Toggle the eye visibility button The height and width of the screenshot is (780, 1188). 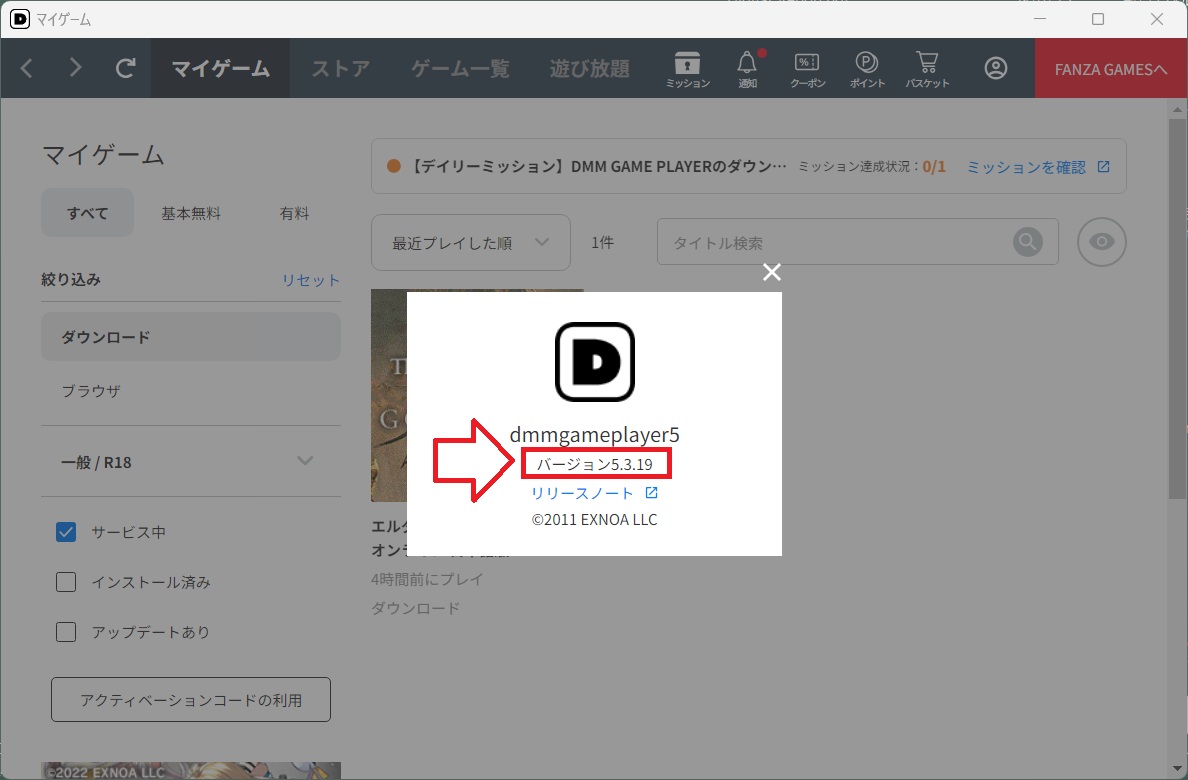1102,242
